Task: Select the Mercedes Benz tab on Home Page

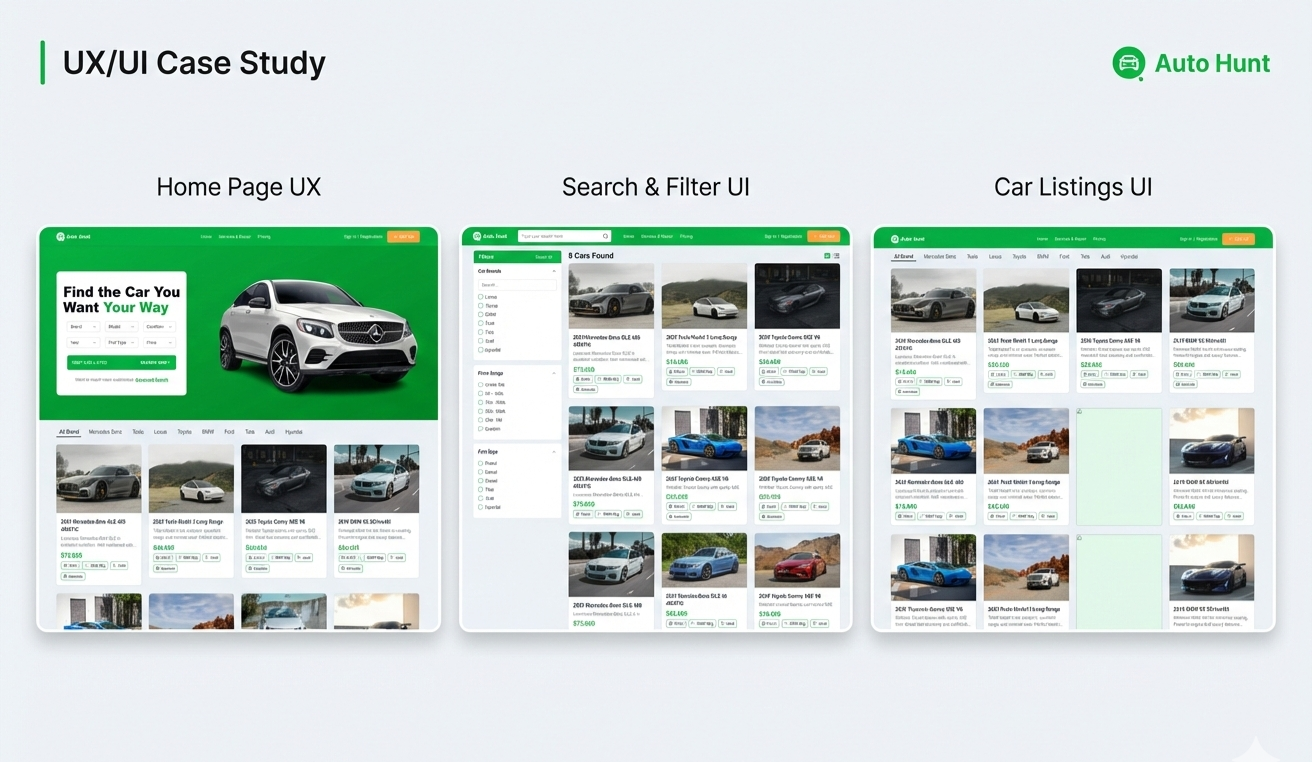Action: [105, 432]
